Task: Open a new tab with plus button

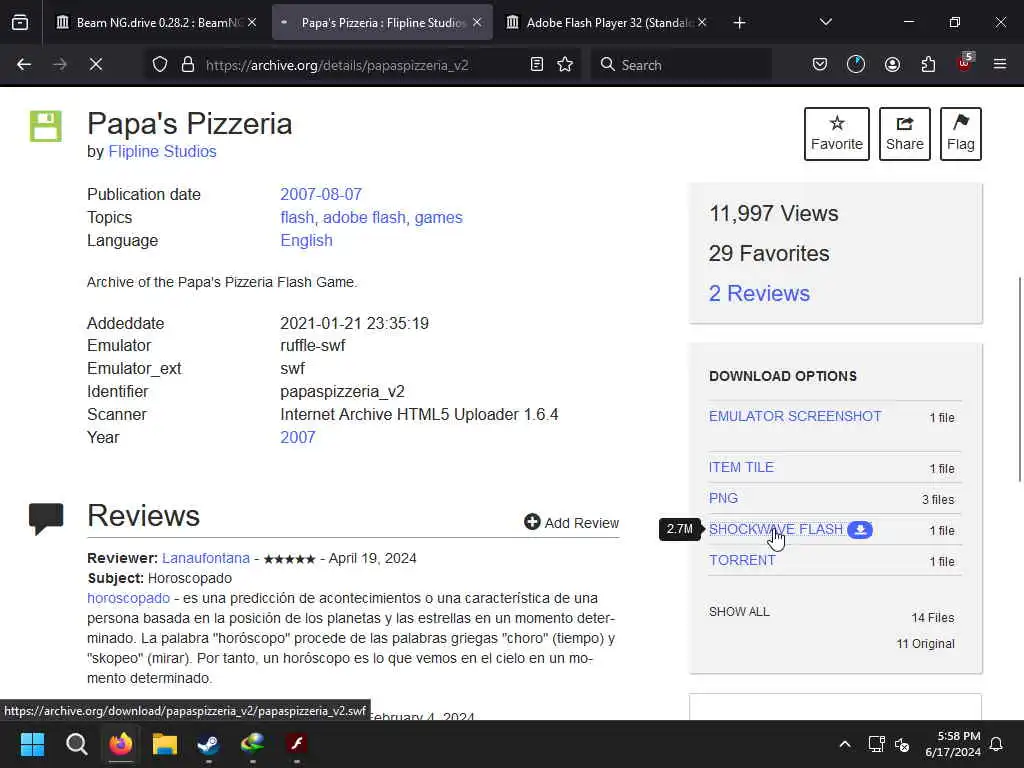Action: (x=739, y=23)
